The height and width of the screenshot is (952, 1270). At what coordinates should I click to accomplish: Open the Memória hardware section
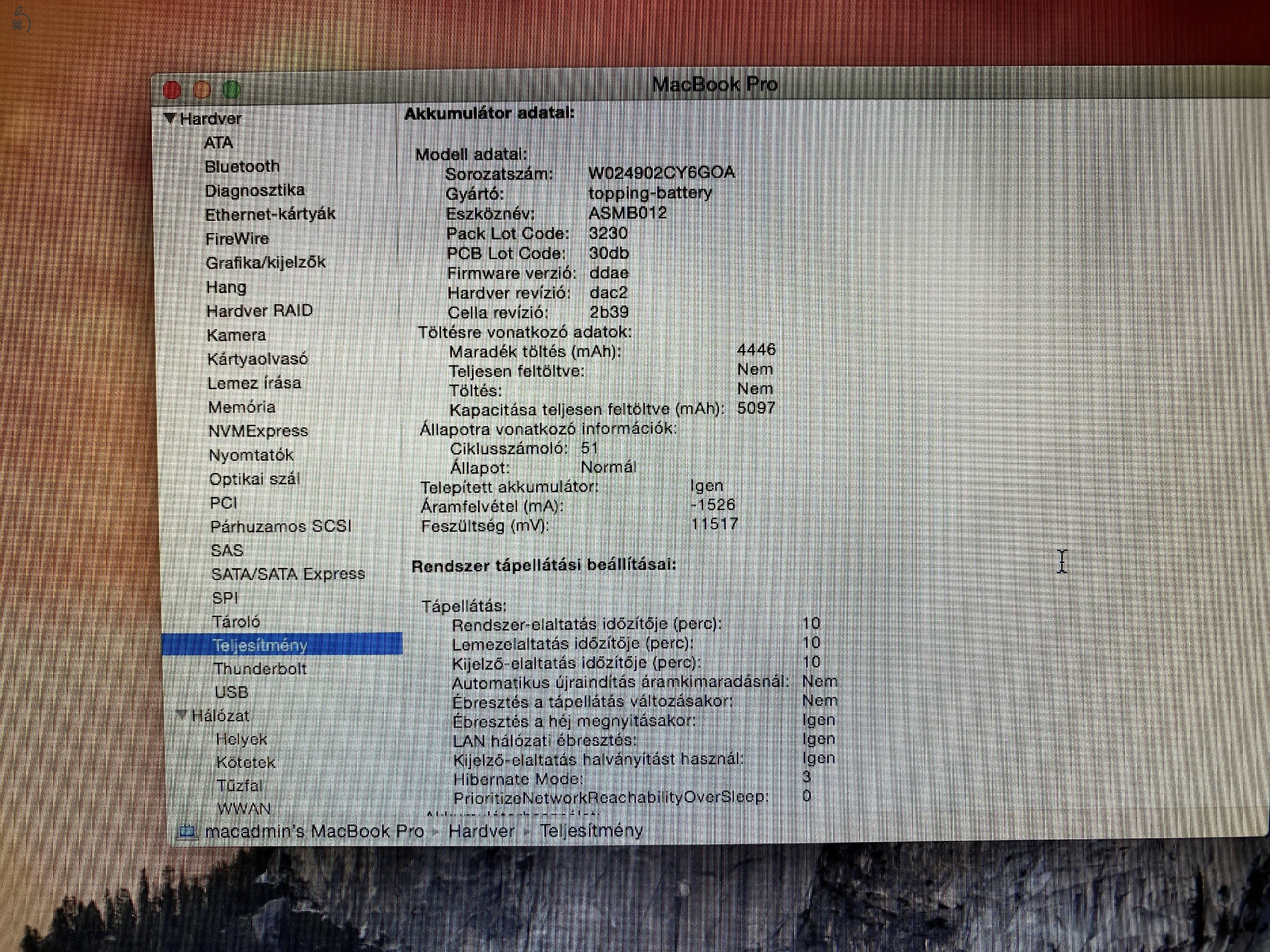click(242, 407)
